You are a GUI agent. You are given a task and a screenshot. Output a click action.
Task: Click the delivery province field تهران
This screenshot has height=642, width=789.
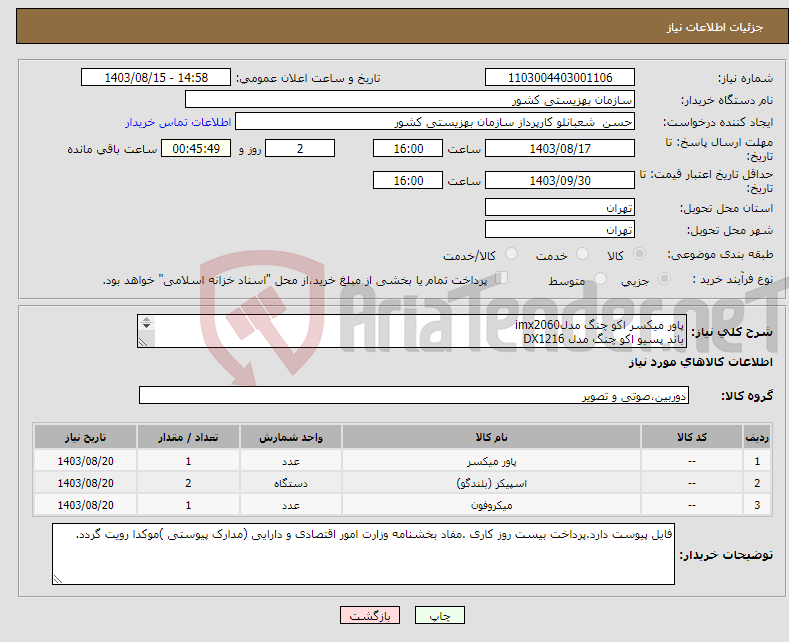pyautogui.click(x=560, y=207)
